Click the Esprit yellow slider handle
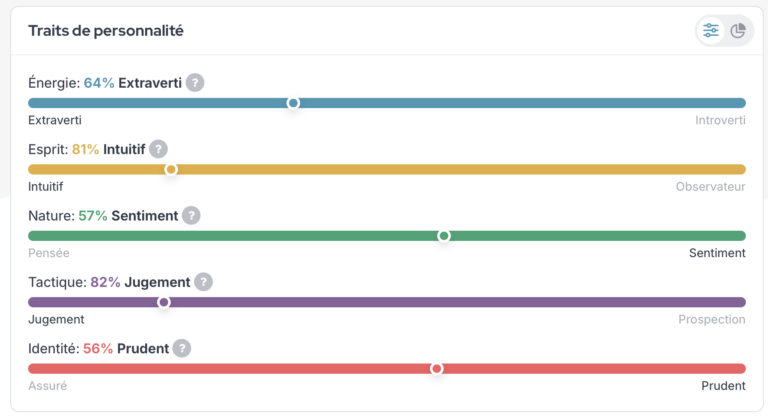The width and height of the screenshot is (768, 418). (171, 170)
